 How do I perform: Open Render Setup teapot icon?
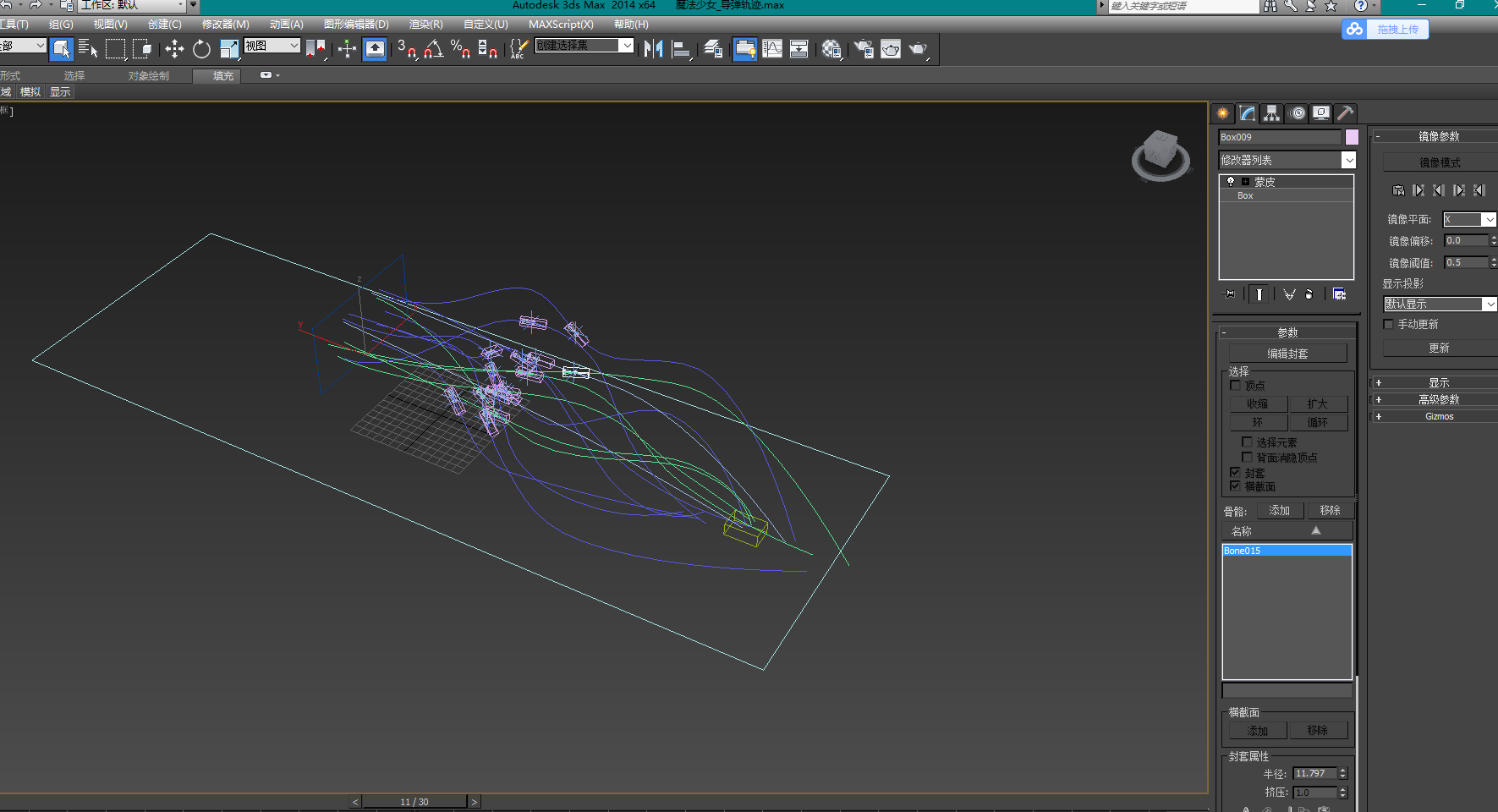point(864,49)
